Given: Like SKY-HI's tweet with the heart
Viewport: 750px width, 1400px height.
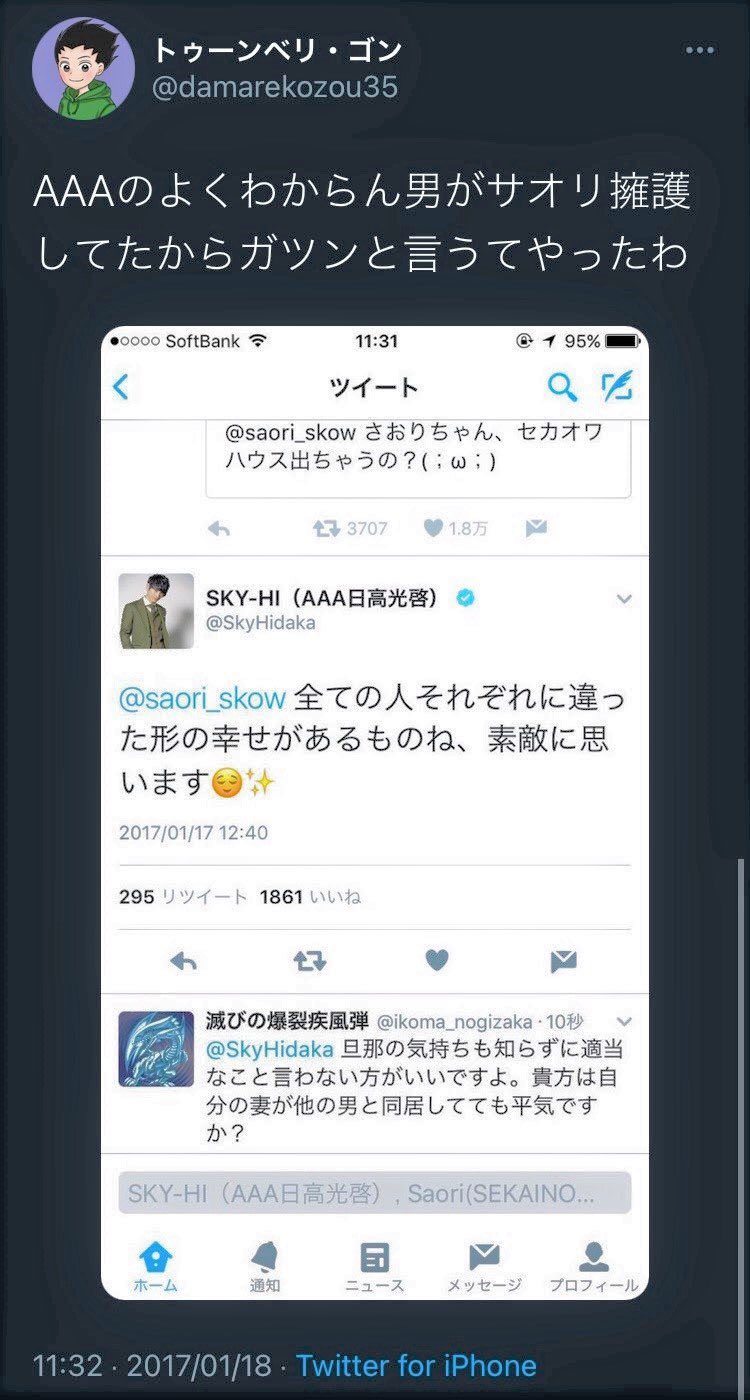Looking at the screenshot, I should 436,961.
